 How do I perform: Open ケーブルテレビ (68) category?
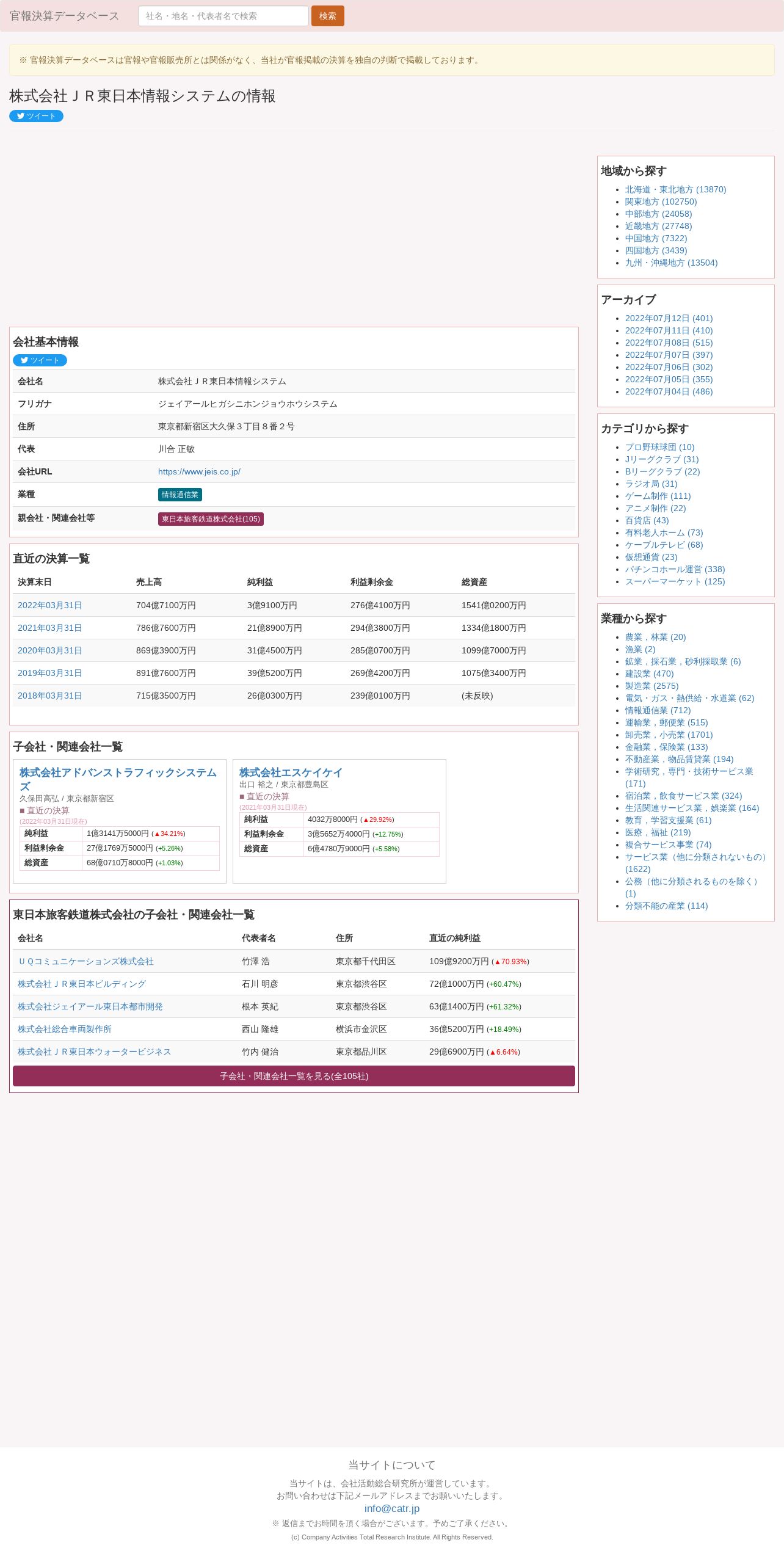click(x=664, y=545)
